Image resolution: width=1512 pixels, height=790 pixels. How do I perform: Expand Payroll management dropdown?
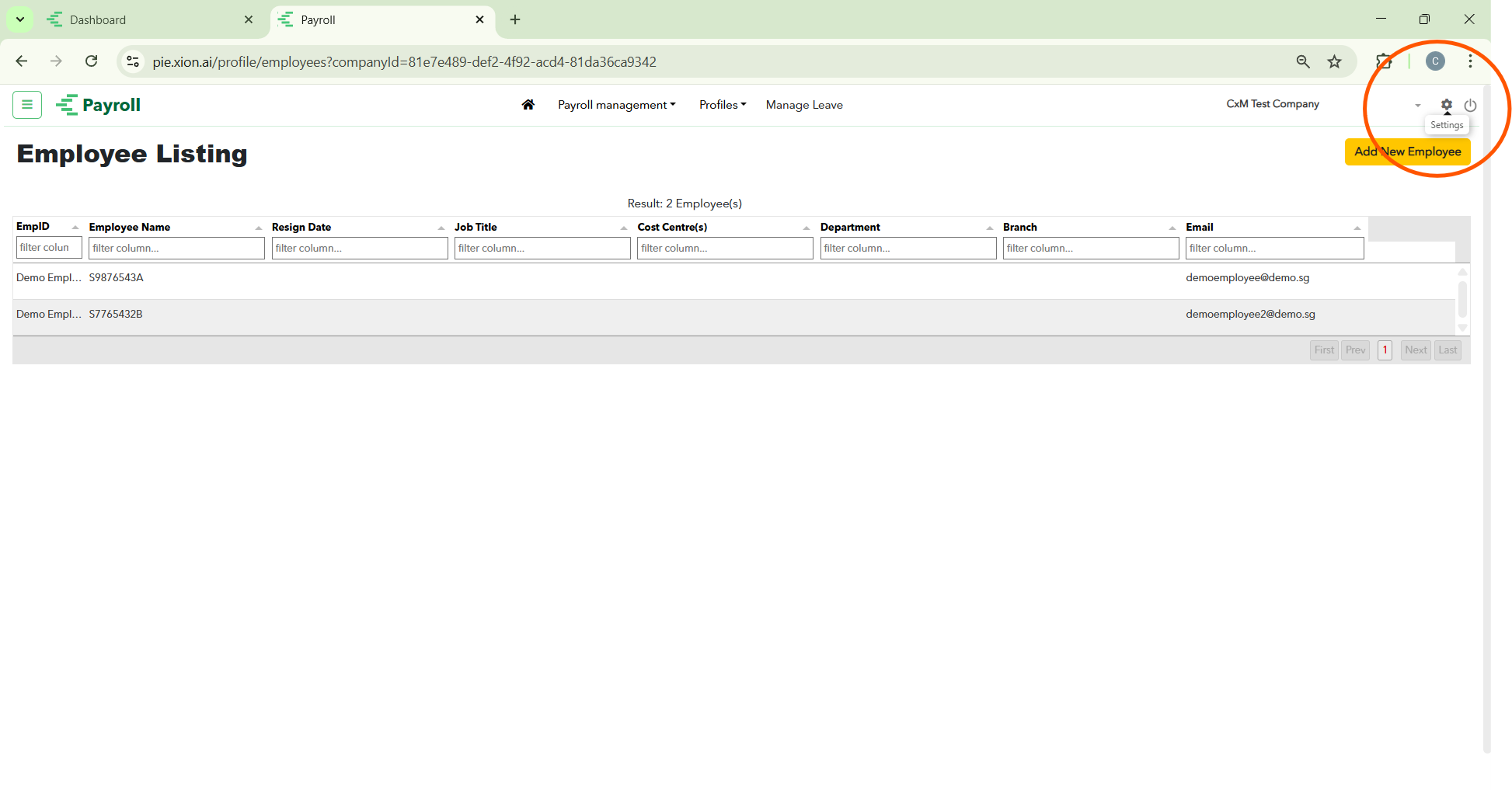pyautogui.click(x=616, y=105)
